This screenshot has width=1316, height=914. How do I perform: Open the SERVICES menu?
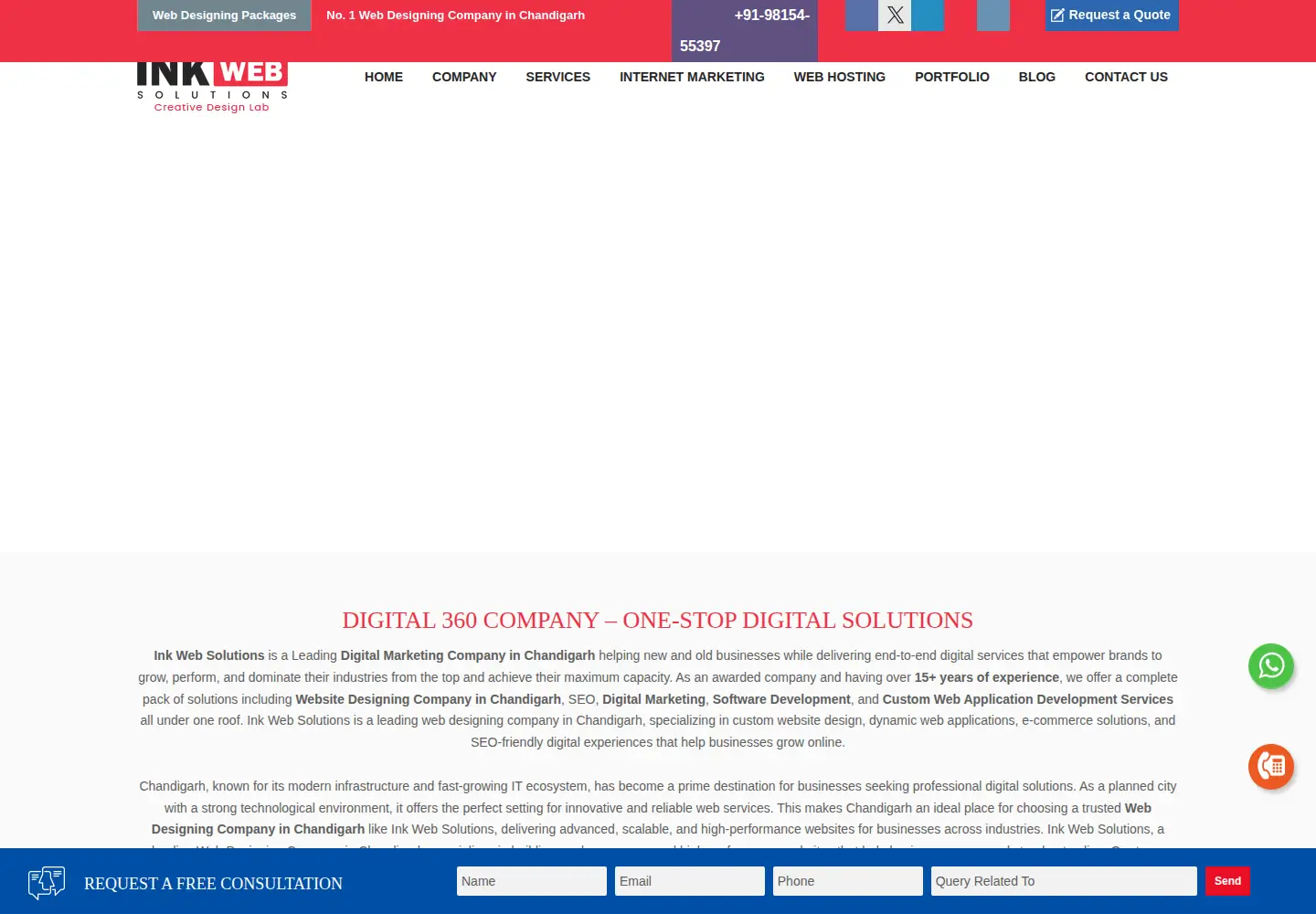558,77
